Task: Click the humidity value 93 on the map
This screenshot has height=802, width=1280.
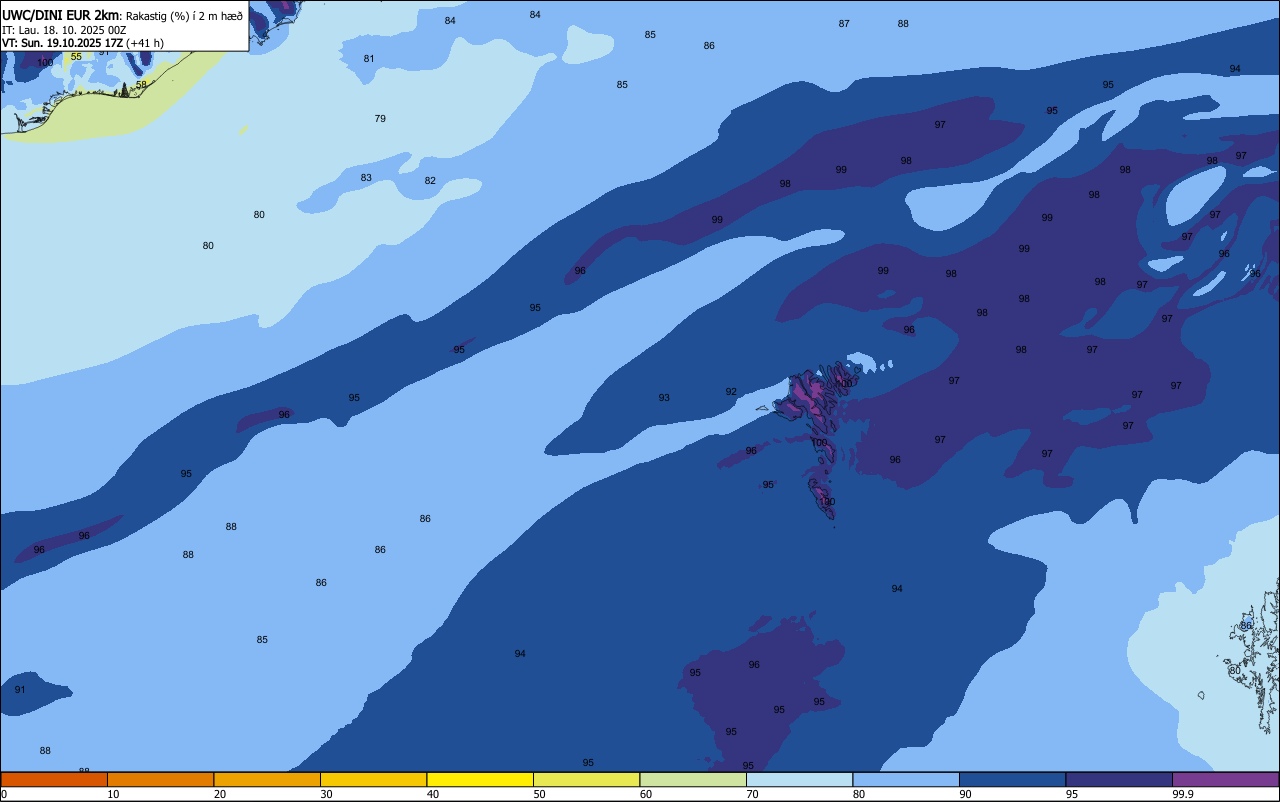Action: 664,398
